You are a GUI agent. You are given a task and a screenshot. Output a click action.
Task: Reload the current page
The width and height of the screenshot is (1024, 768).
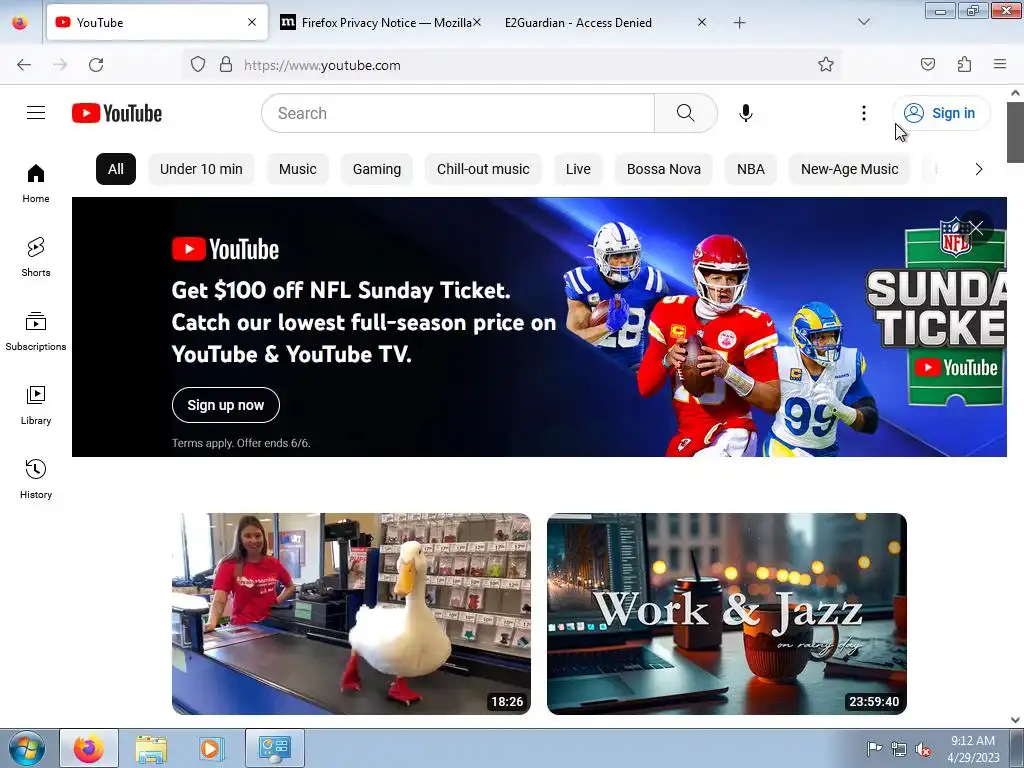[x=96, y=65]
